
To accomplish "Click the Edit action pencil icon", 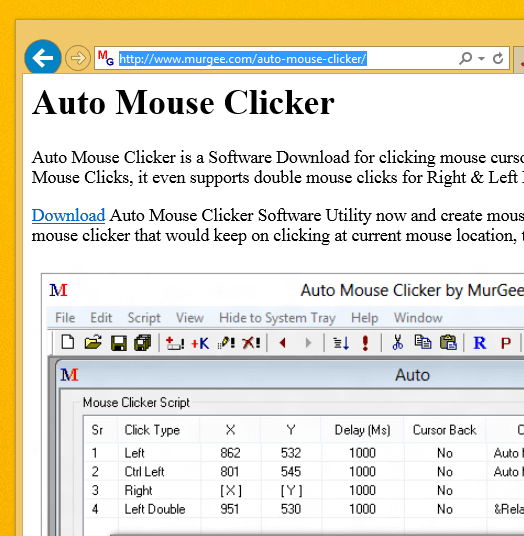I will tap(226, 343).
